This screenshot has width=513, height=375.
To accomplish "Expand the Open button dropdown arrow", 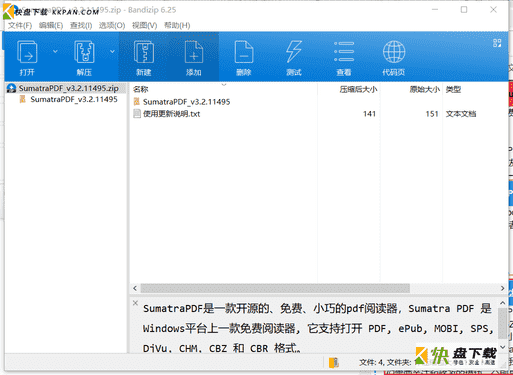I will [x=55, y=51].
